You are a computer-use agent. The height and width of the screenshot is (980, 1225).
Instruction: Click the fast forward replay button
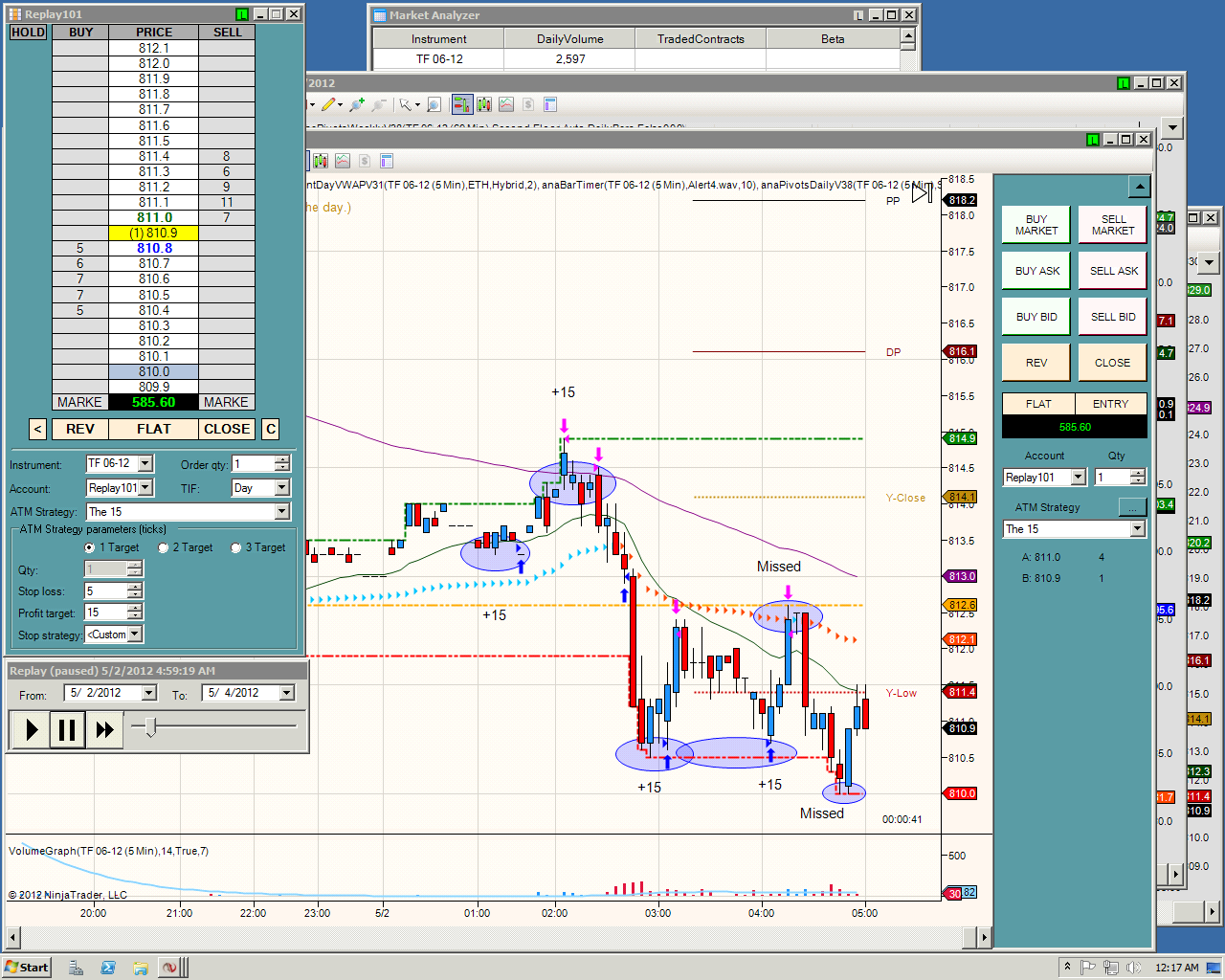tap(103, 730)
